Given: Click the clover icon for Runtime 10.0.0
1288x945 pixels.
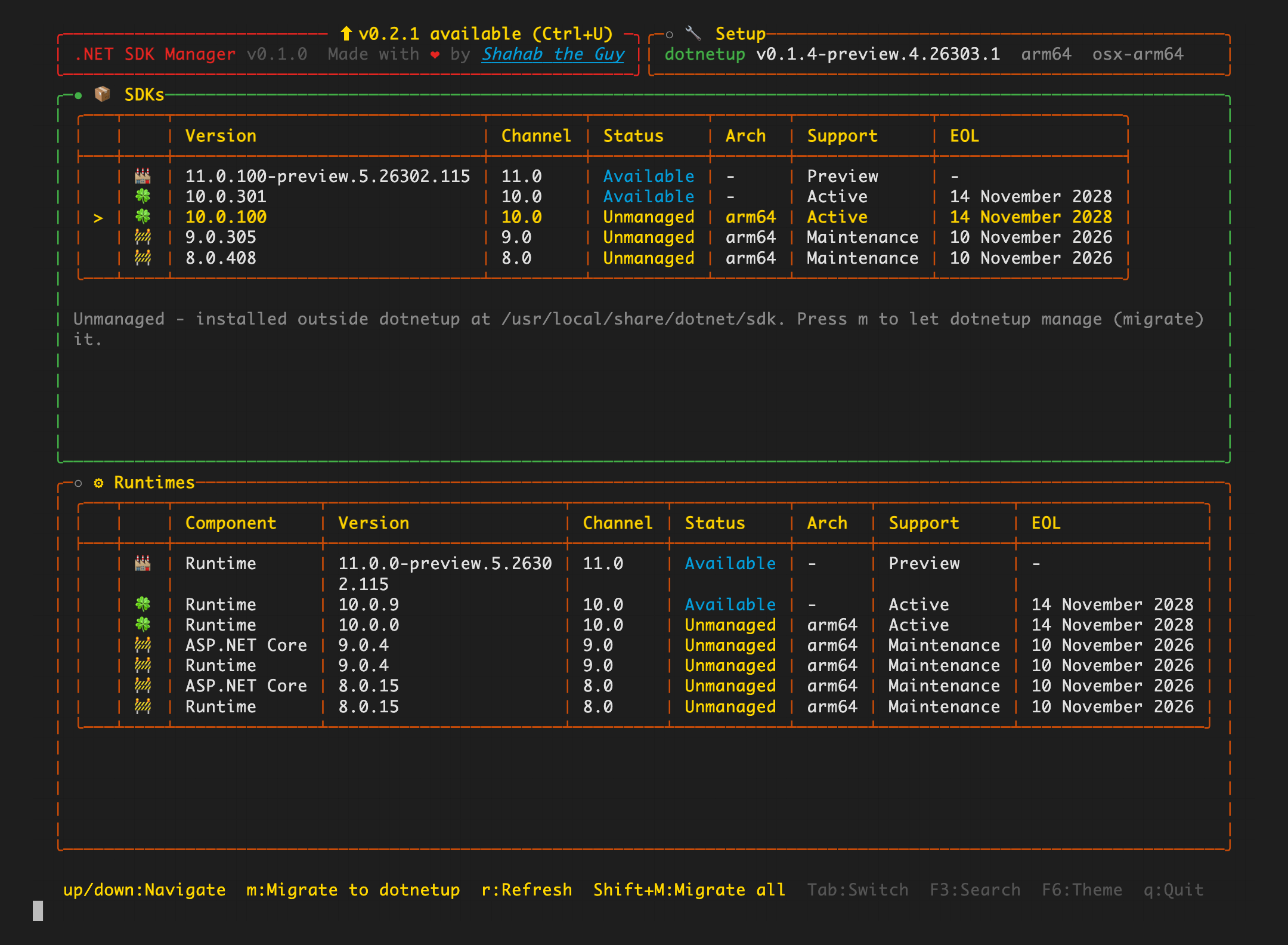Looking at the screenshot, I should tap(143, 625).
